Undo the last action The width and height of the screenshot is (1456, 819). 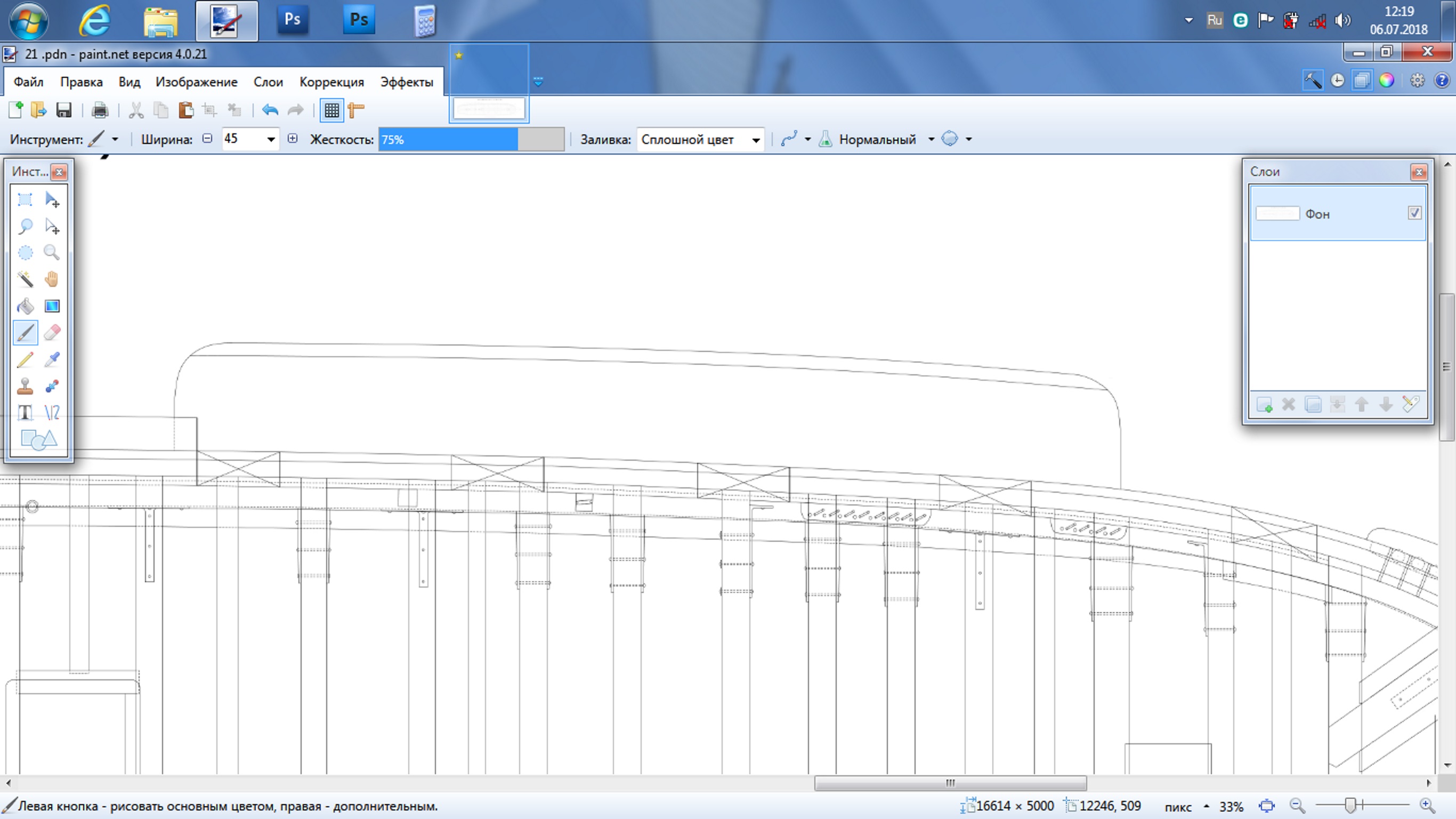270,110
